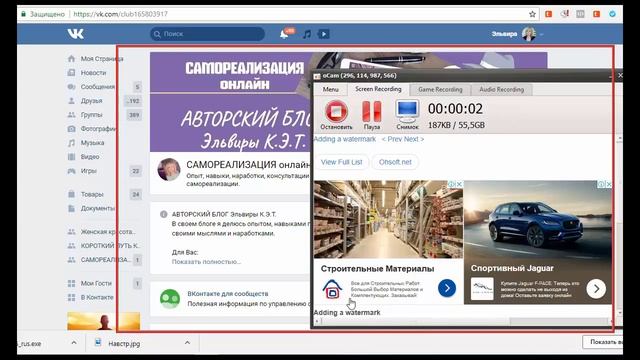
Task: Open the Строительные Материалы ad arrow
Action: click(447, 288)
